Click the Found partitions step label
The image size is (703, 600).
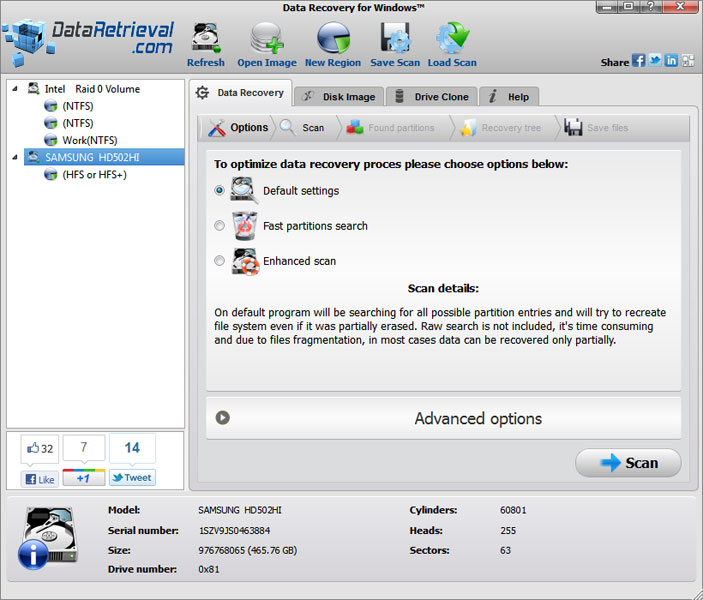tap(401, 128)
